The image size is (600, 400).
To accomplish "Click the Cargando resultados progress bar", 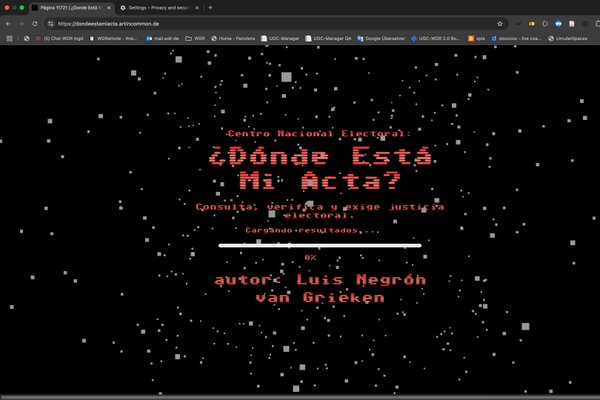I will pos(319,244).
